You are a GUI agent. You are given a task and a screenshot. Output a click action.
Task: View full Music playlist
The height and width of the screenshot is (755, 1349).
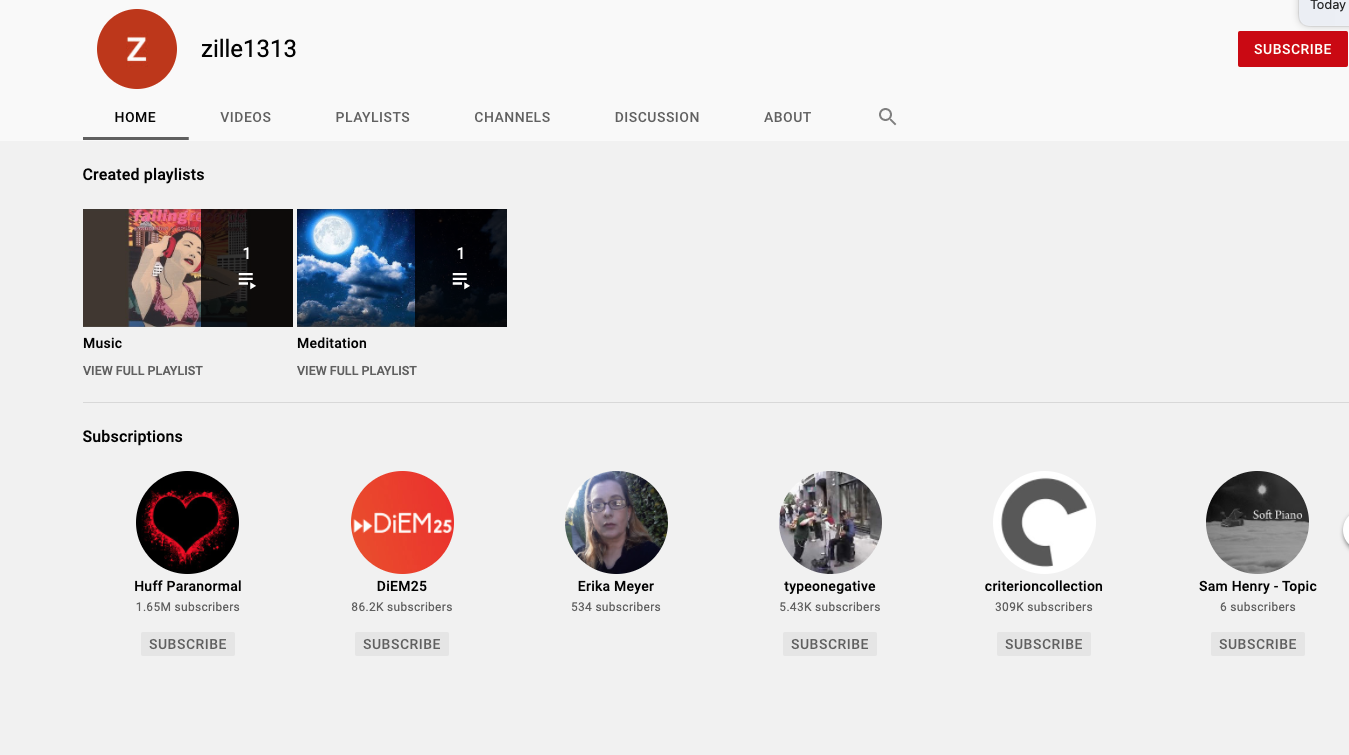[143, 370]
